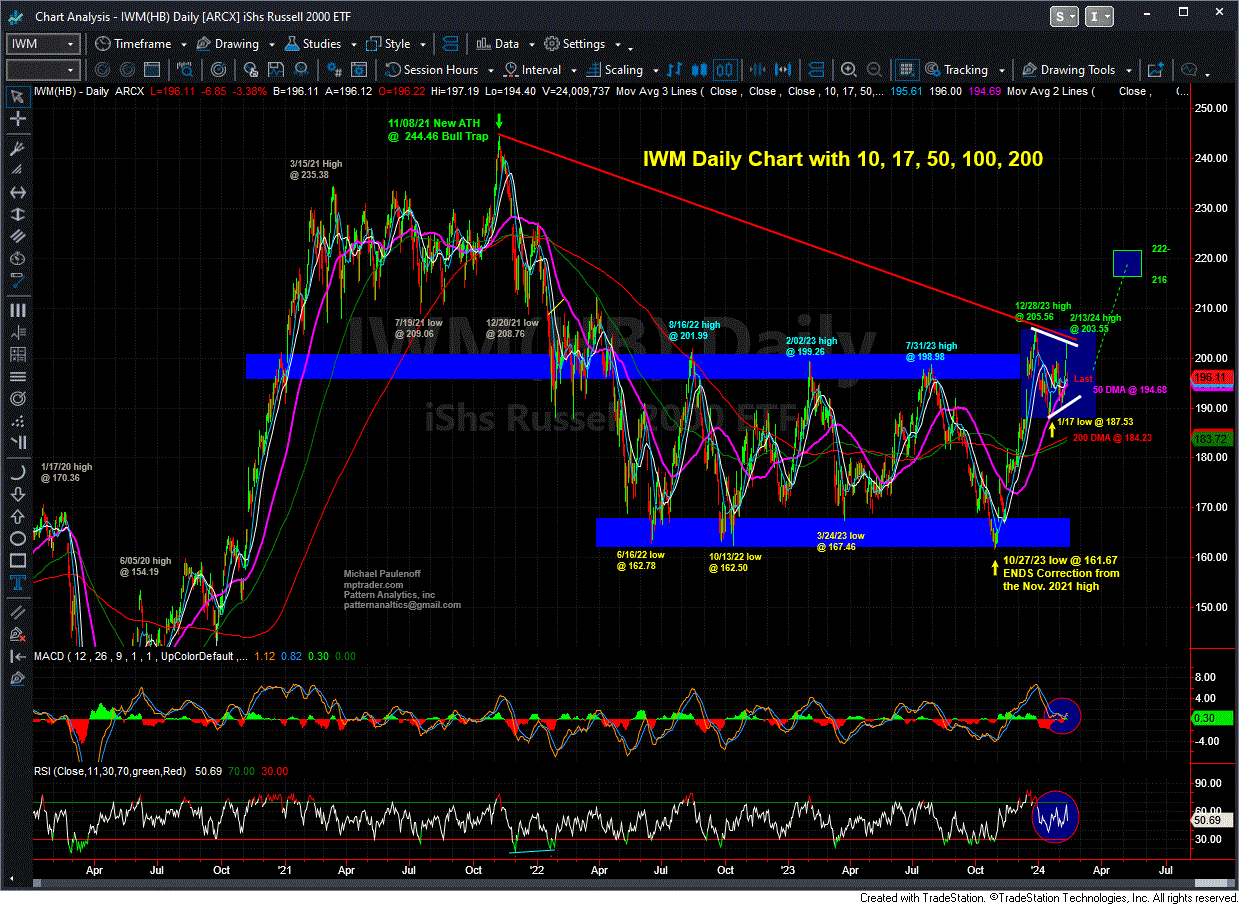The image size is (1239, 904).
Task: Select the vertical line drawing tool
Action: [17, 215]
